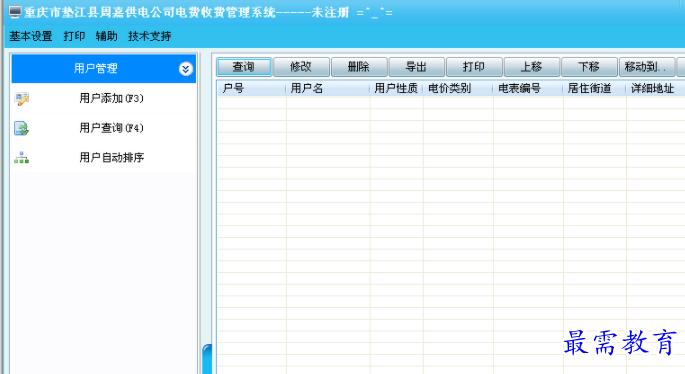Screen dimensions: 685x374
Task: Click the 上移 button
Action: 532,67
